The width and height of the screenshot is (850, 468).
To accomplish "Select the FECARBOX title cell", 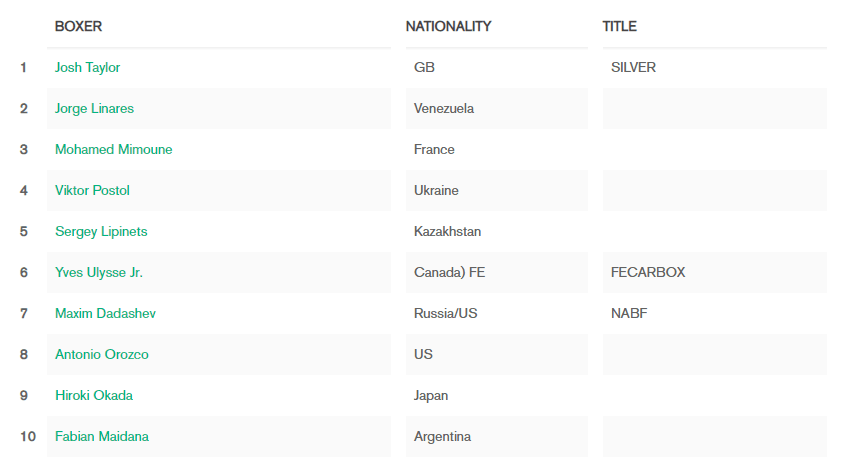I will (714, 272).
